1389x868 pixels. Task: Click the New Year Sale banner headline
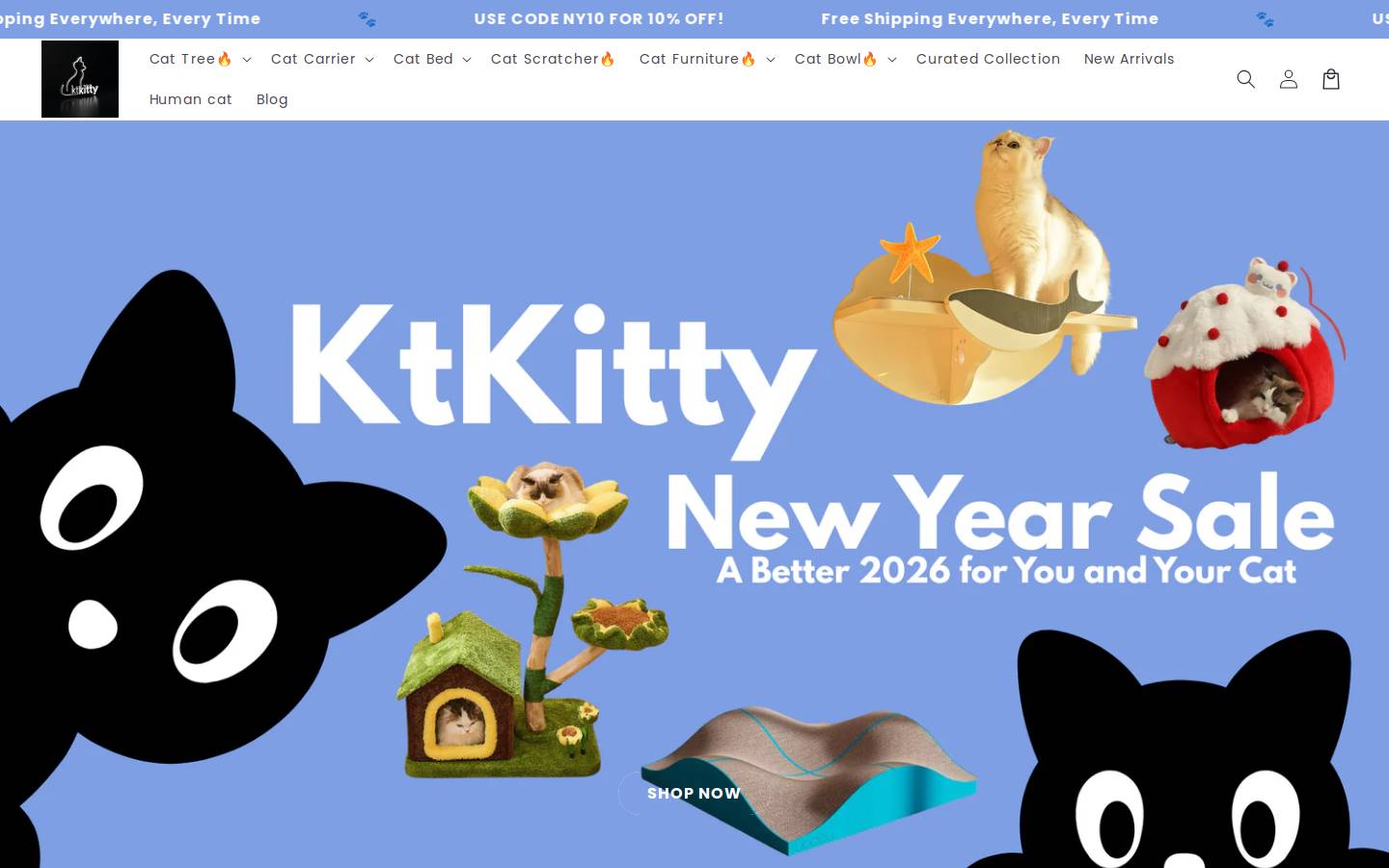pyautogui.click(x=1000, y=514)
